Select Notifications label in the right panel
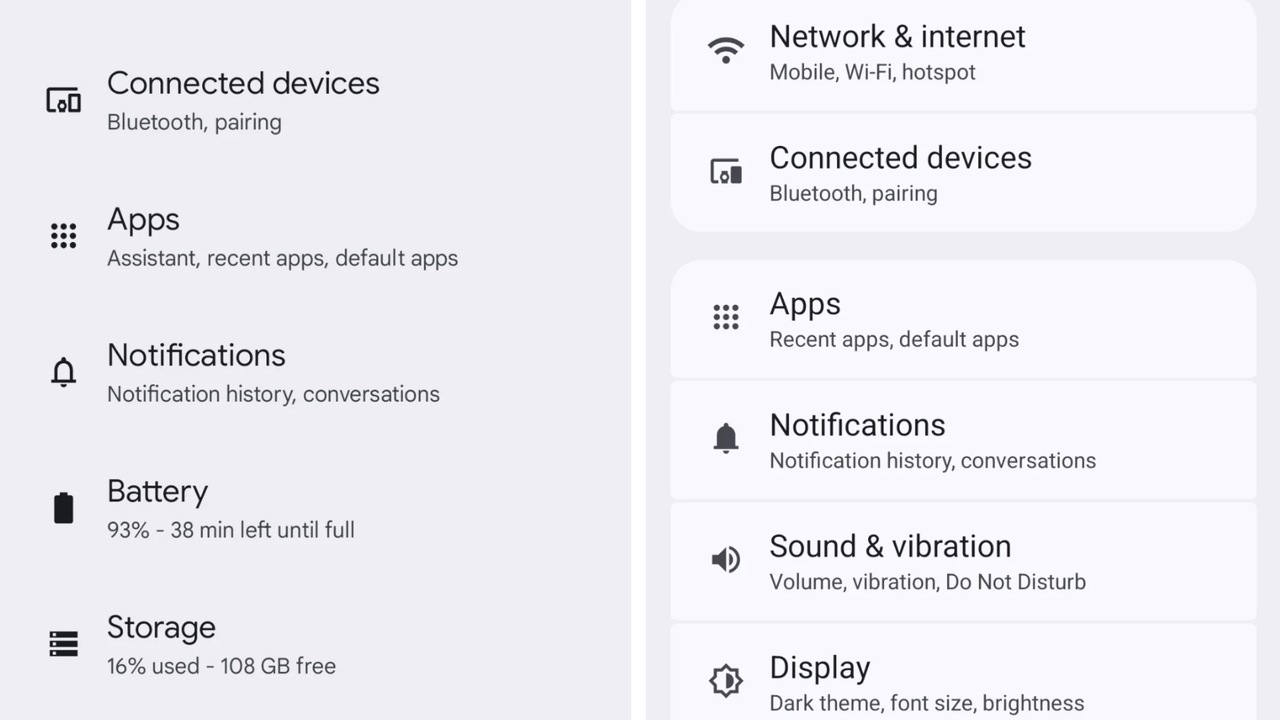This screenshot has height=720, width=1280. [x=857, y=425]
